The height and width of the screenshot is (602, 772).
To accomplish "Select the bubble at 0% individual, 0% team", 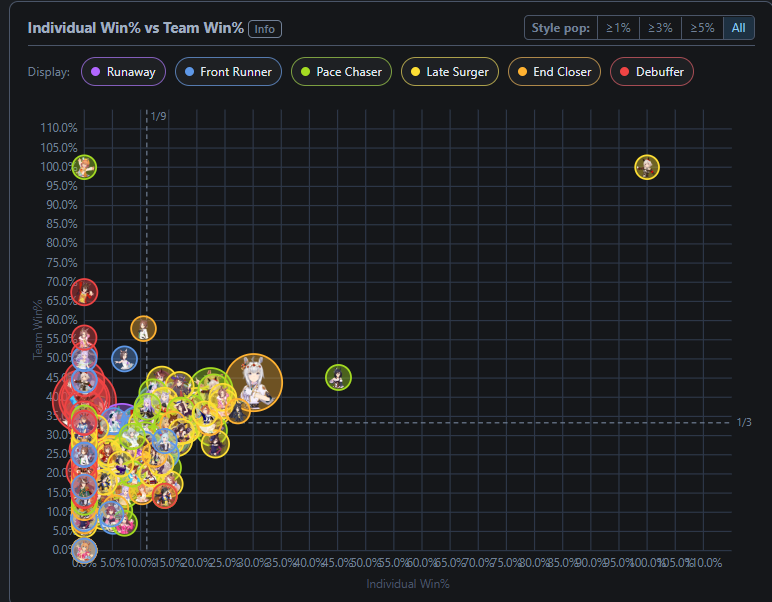I will point(84,550).
